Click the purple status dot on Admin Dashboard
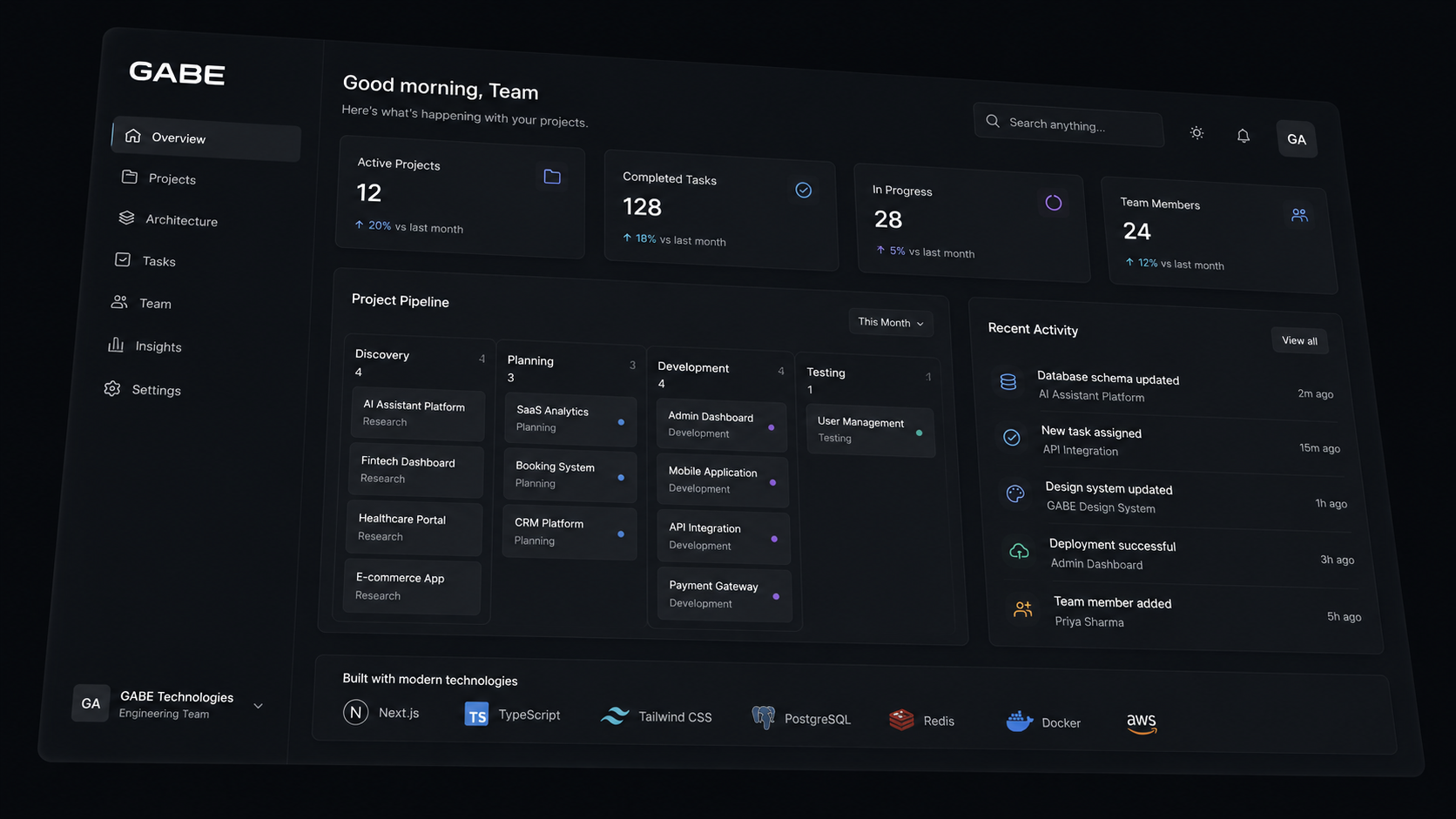Viewport: 1456px width, 819px height. (772, 427)
